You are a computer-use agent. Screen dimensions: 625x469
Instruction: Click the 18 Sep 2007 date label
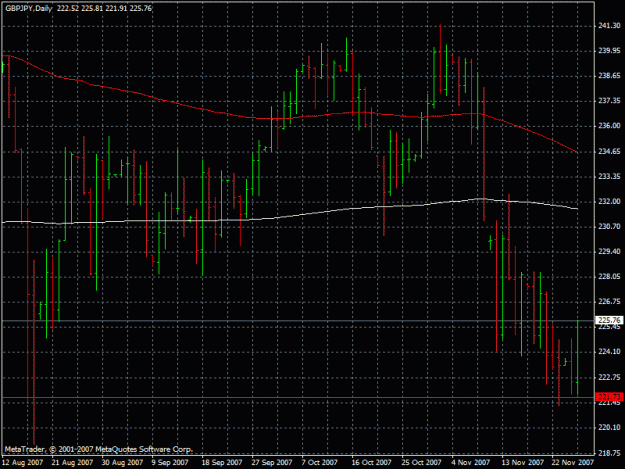(x=222, y=463)
